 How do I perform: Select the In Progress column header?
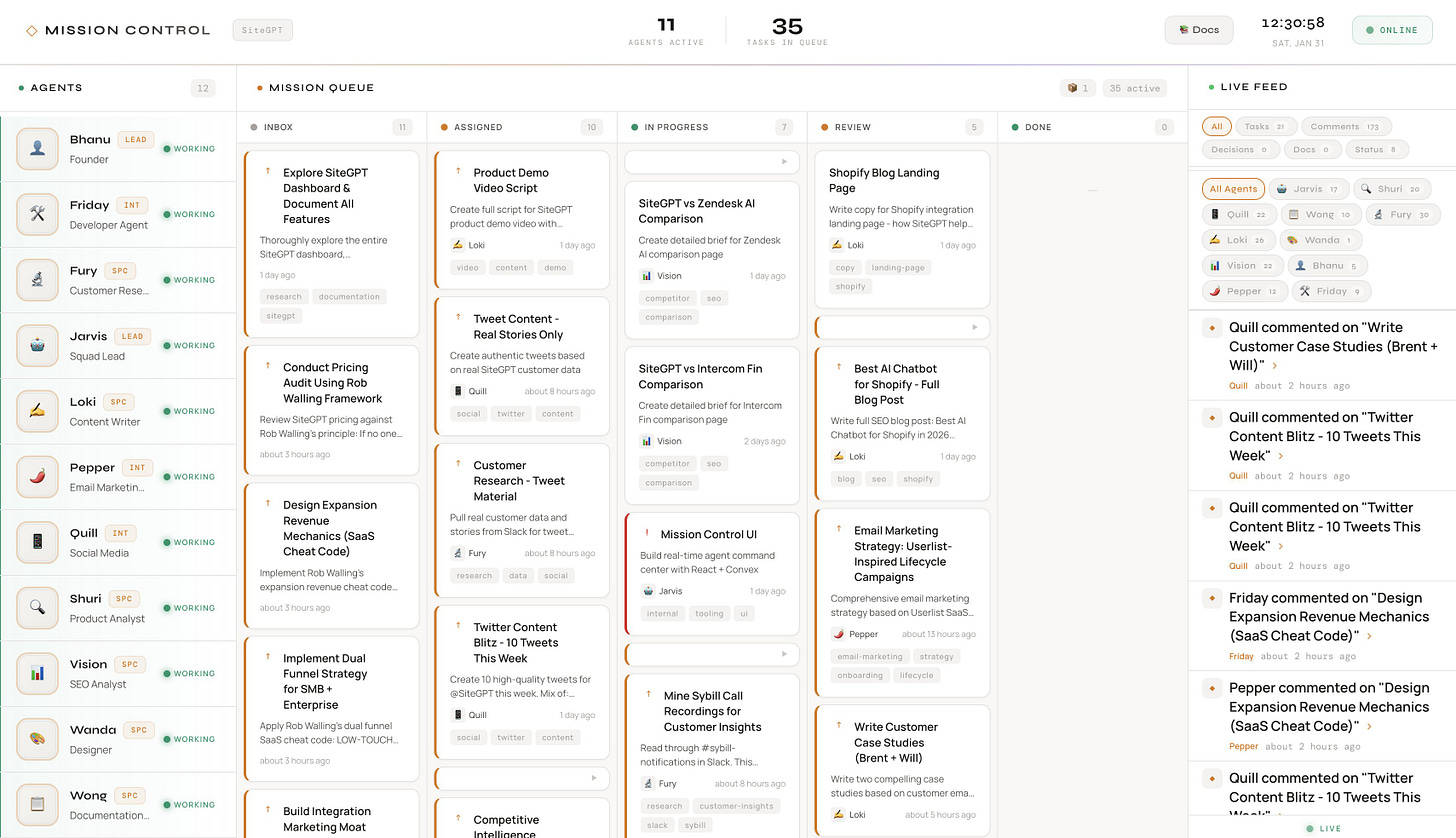pos(712,127)
